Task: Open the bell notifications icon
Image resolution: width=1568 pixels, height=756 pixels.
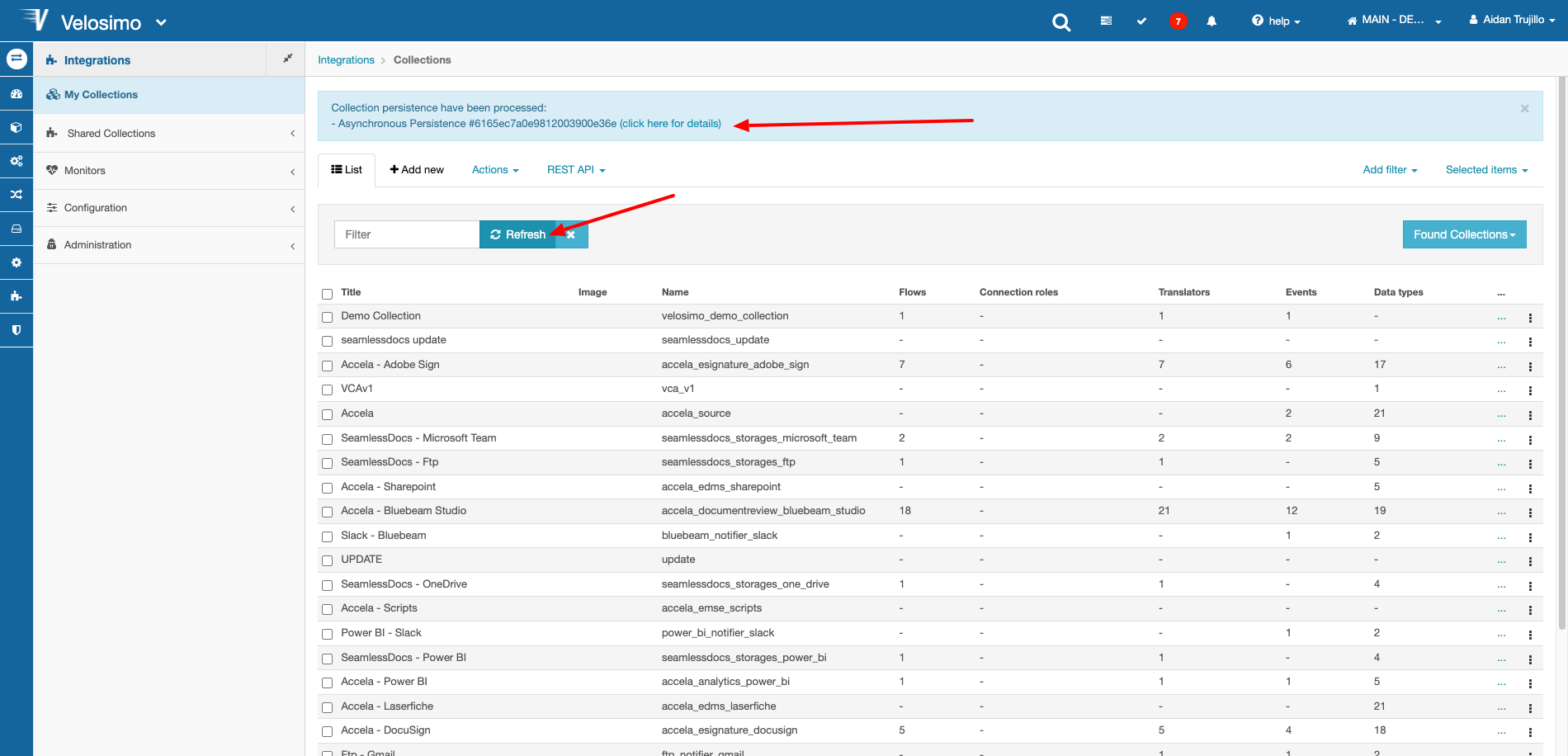Action: 1211,21
